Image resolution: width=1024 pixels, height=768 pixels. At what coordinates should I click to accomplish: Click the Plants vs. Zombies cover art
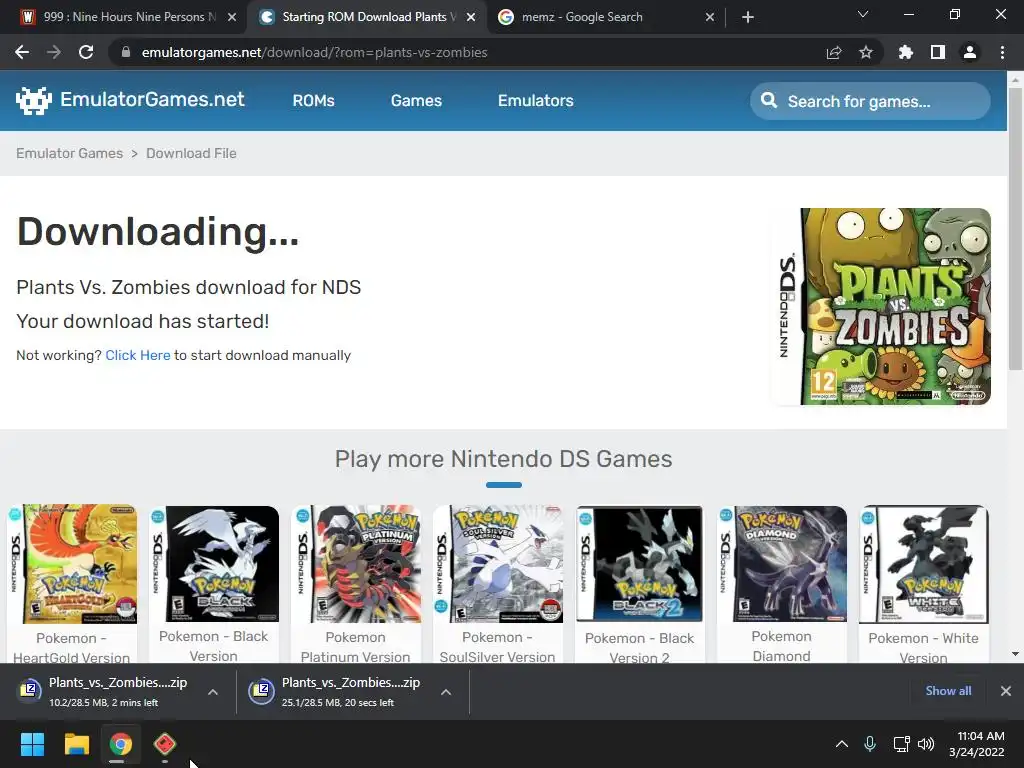coord(881,306)
